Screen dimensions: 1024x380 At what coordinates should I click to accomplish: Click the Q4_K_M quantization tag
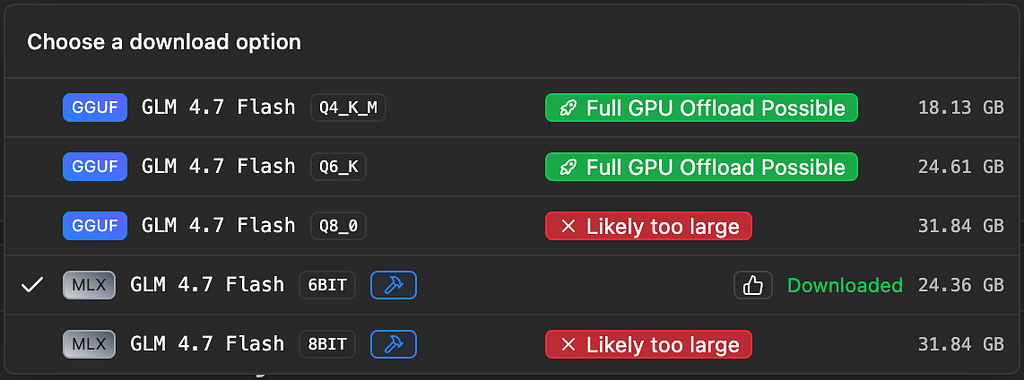coord(348,108)
